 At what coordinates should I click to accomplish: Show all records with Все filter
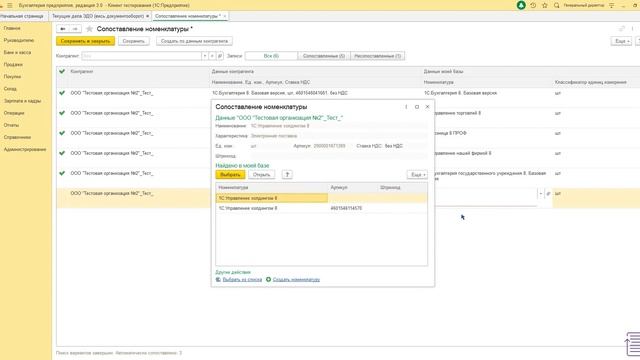[x=271, y=56]
